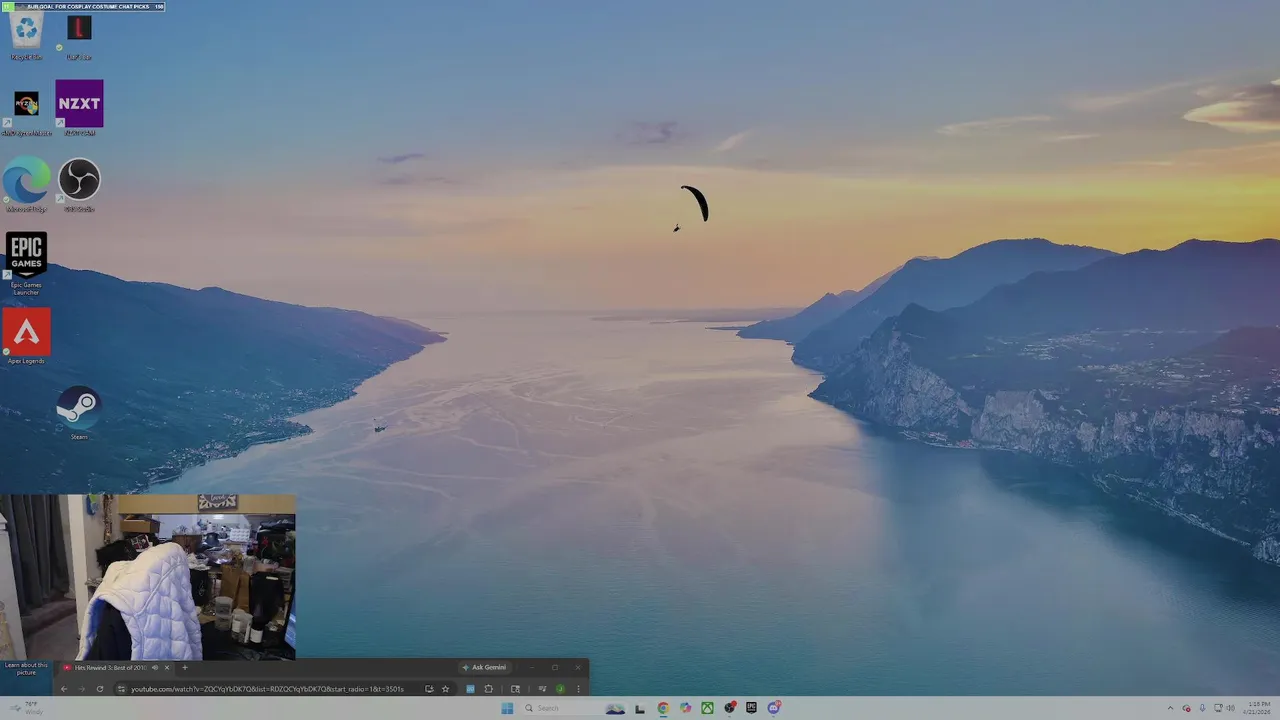Close the Hits Rewind browser tab

point(167,667)
